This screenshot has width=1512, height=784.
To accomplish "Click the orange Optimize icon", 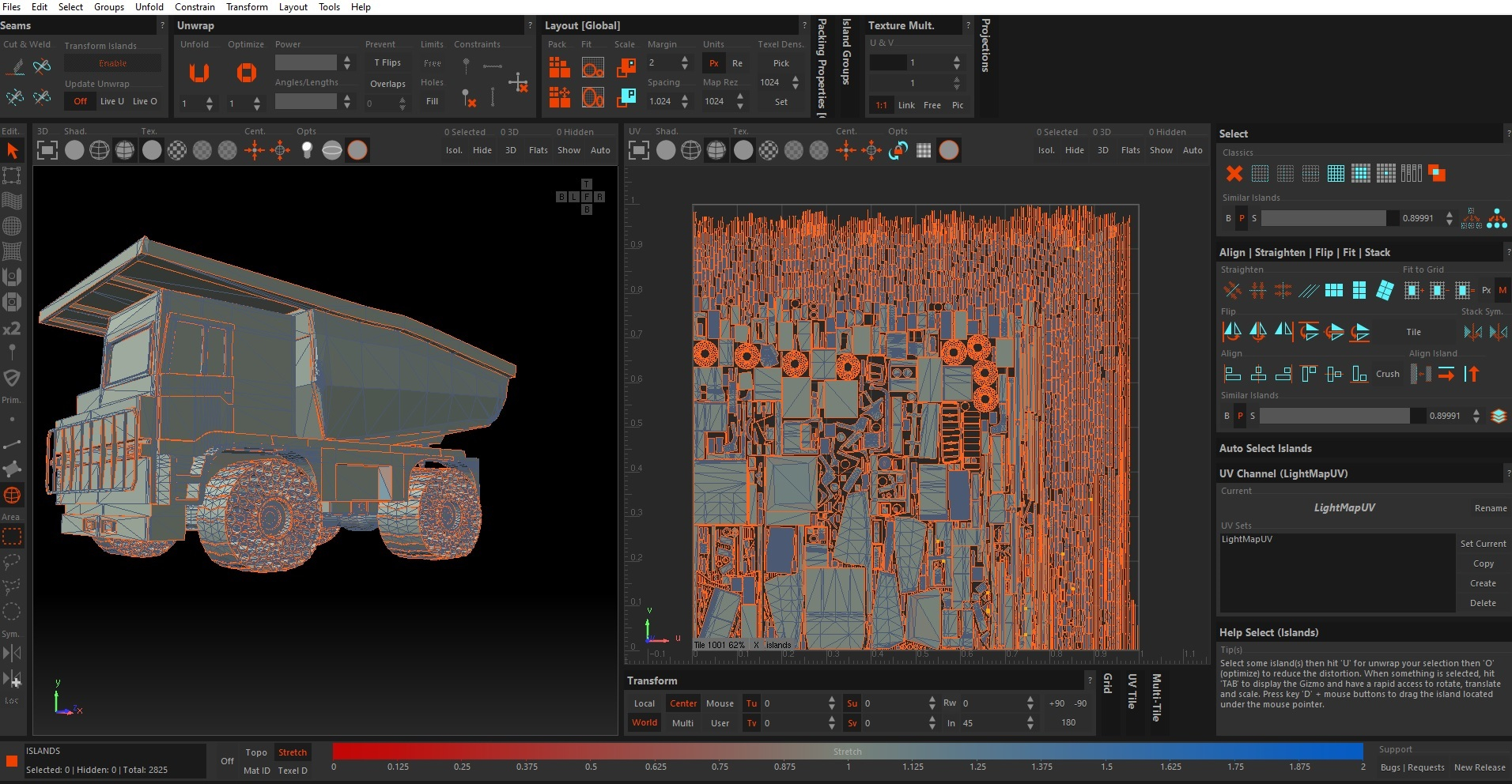I will [247, 73].
